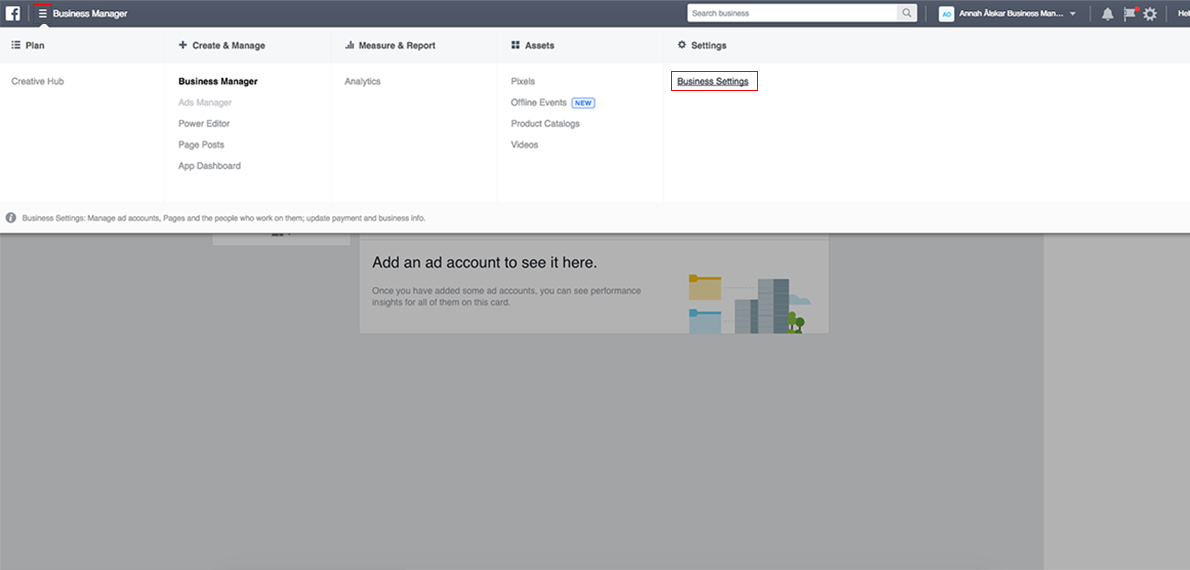Open Product Catalogs
This screenshot has width=1190, height=570.
tap(545, 124)
